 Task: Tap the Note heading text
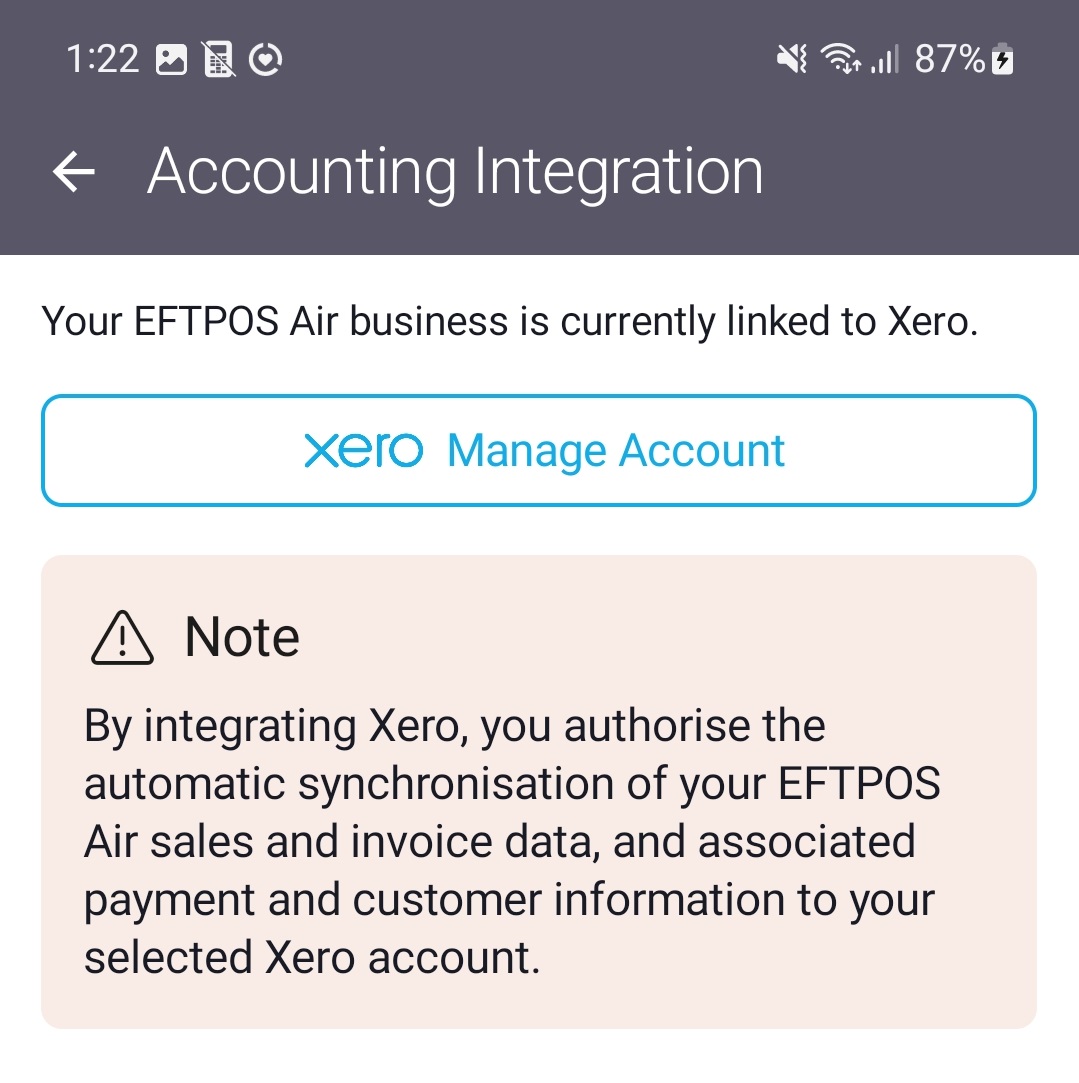coord(242,637)
